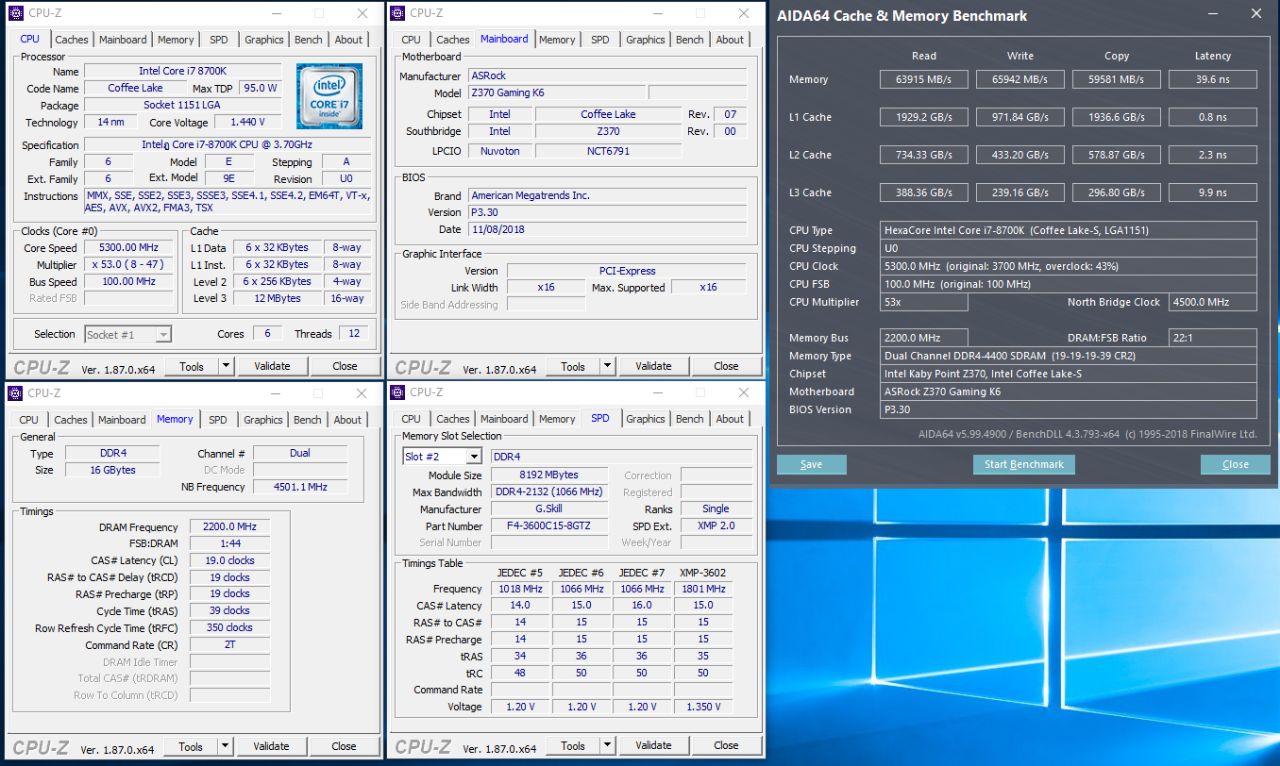Close the AIDA64 benchmark window with X
1280x766 pixels.
pyautogui.click(x=1256, y=15)
